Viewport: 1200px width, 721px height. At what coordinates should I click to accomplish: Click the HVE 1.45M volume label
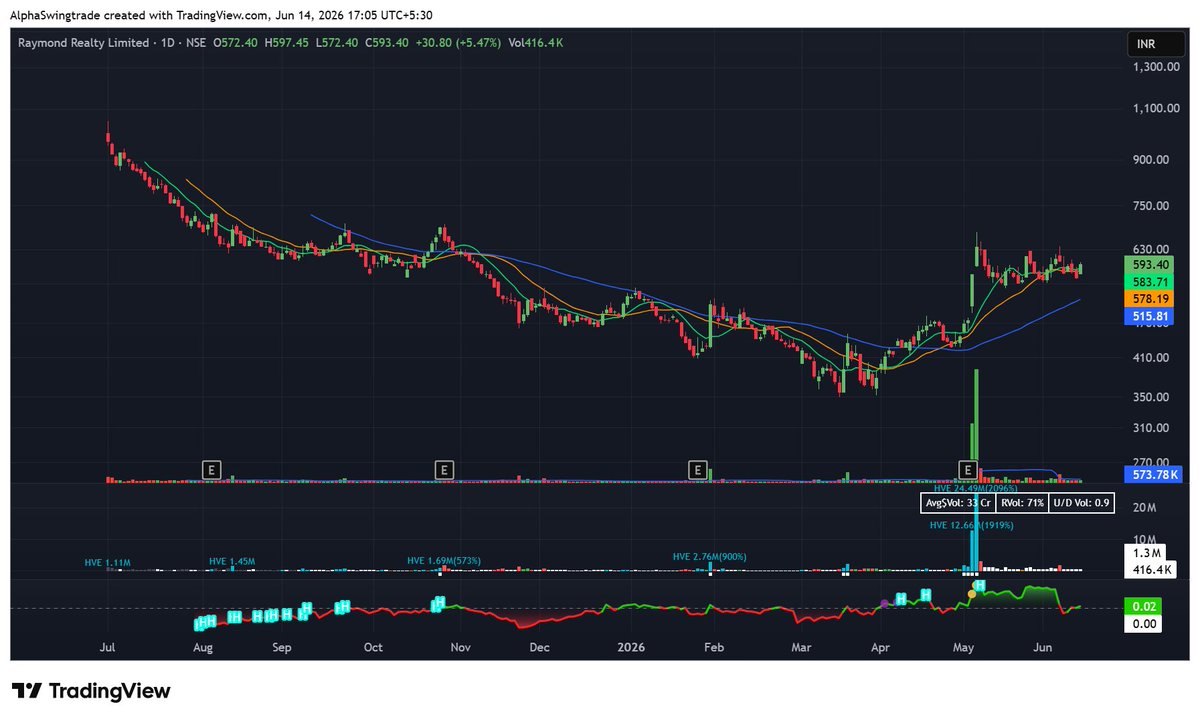point(232,562)
